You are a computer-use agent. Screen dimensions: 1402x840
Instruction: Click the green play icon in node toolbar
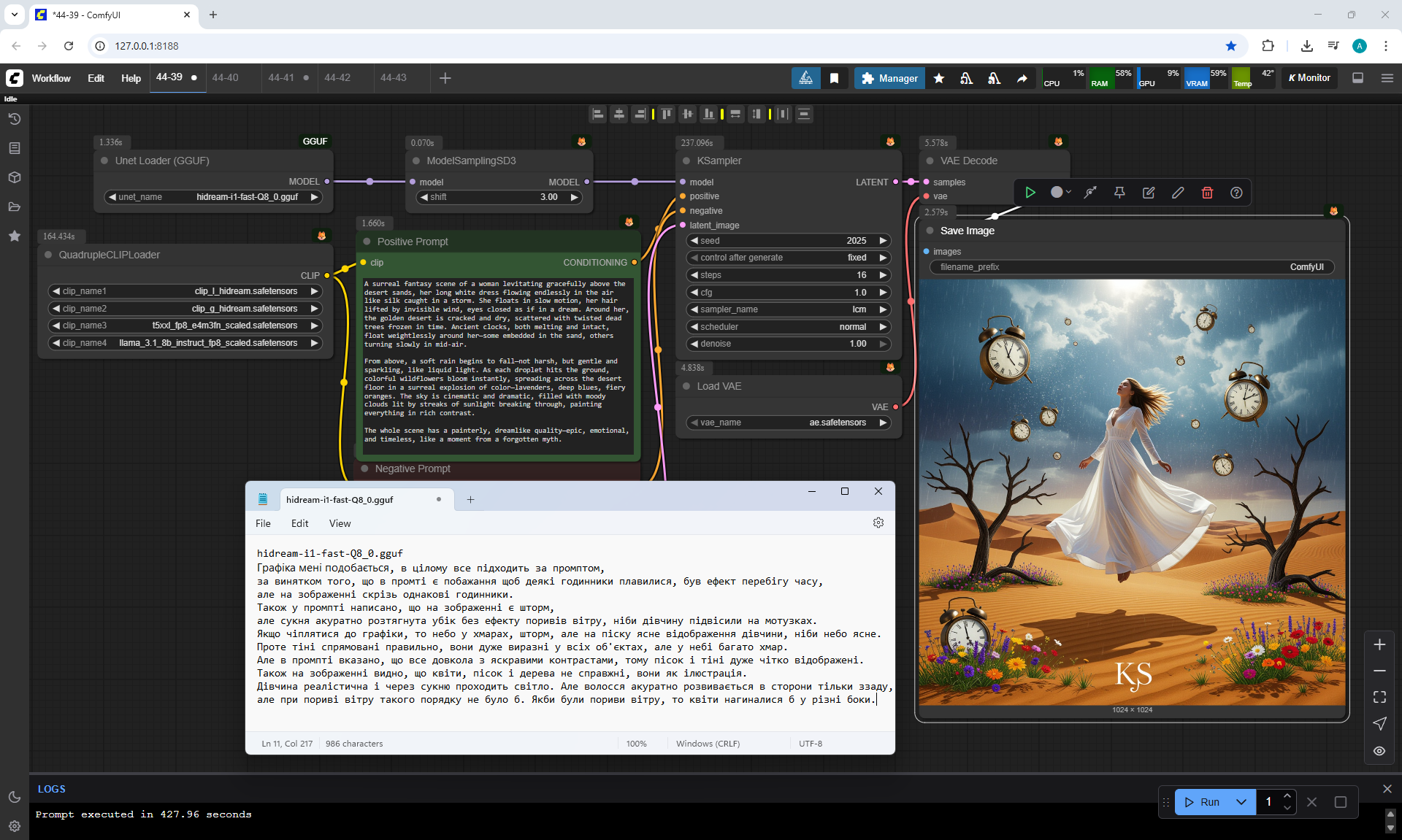[1030, 193]
